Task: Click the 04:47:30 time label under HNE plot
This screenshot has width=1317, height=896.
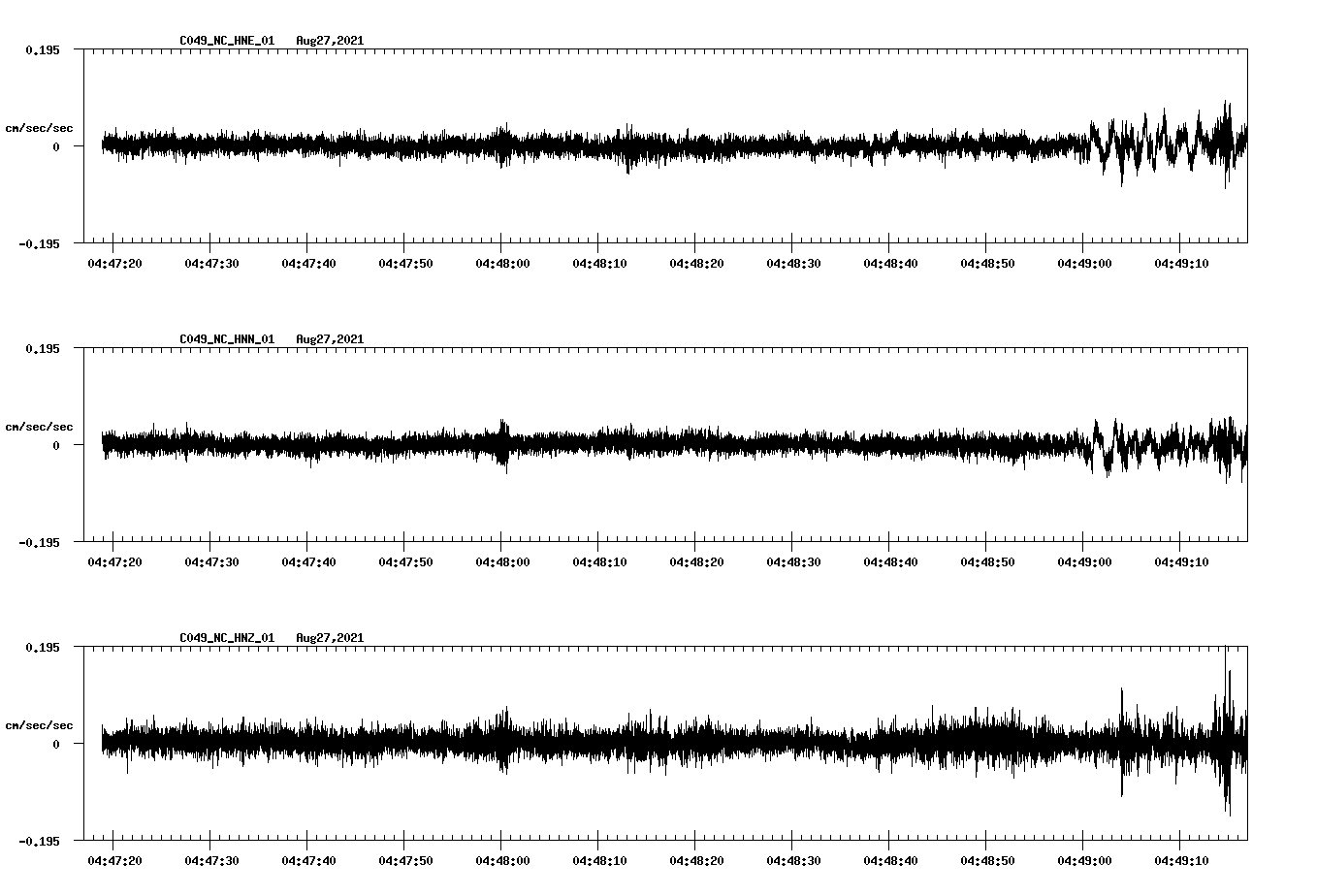Action: pos(211,263)
